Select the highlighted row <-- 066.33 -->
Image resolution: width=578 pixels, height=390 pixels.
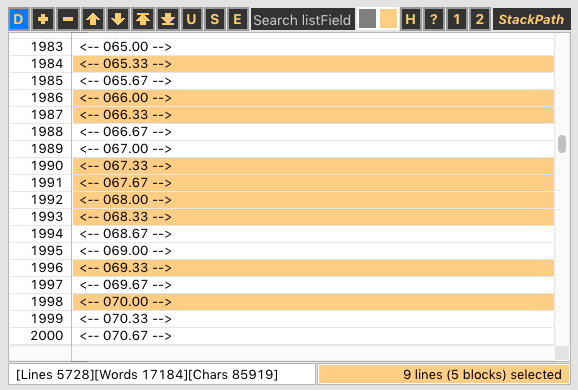313,115
